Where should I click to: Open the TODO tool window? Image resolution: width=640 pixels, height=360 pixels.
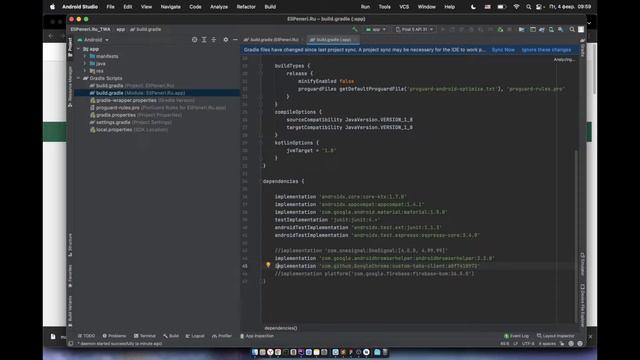tap(87, 336)
